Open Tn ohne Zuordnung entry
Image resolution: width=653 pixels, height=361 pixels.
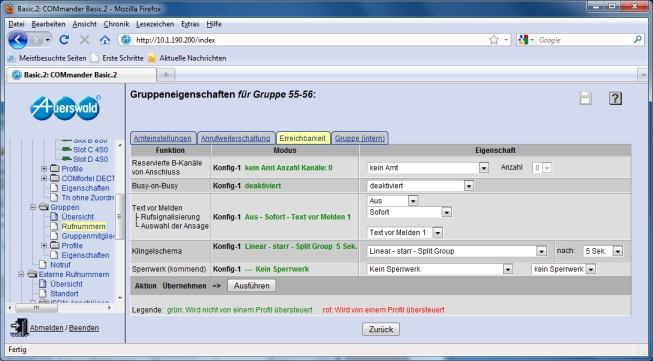[87, 197]
